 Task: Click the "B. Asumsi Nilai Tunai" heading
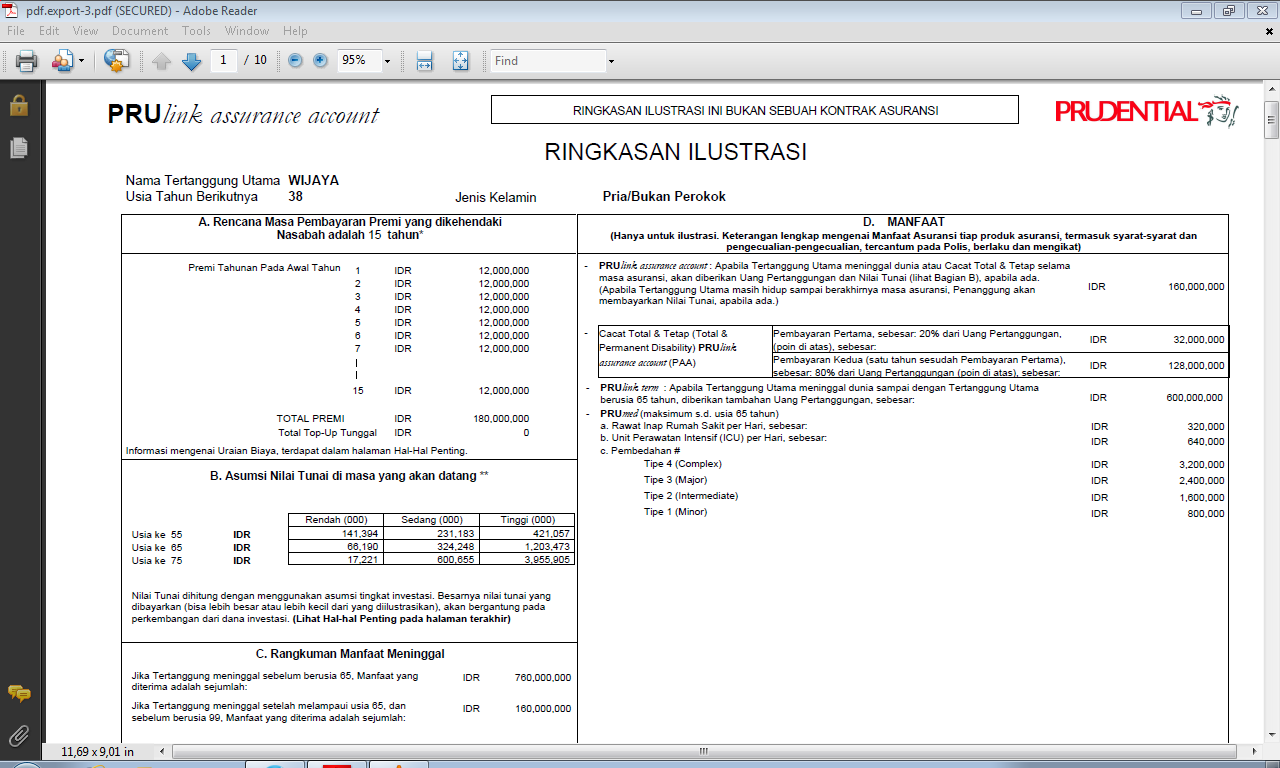tap(350, 476)
